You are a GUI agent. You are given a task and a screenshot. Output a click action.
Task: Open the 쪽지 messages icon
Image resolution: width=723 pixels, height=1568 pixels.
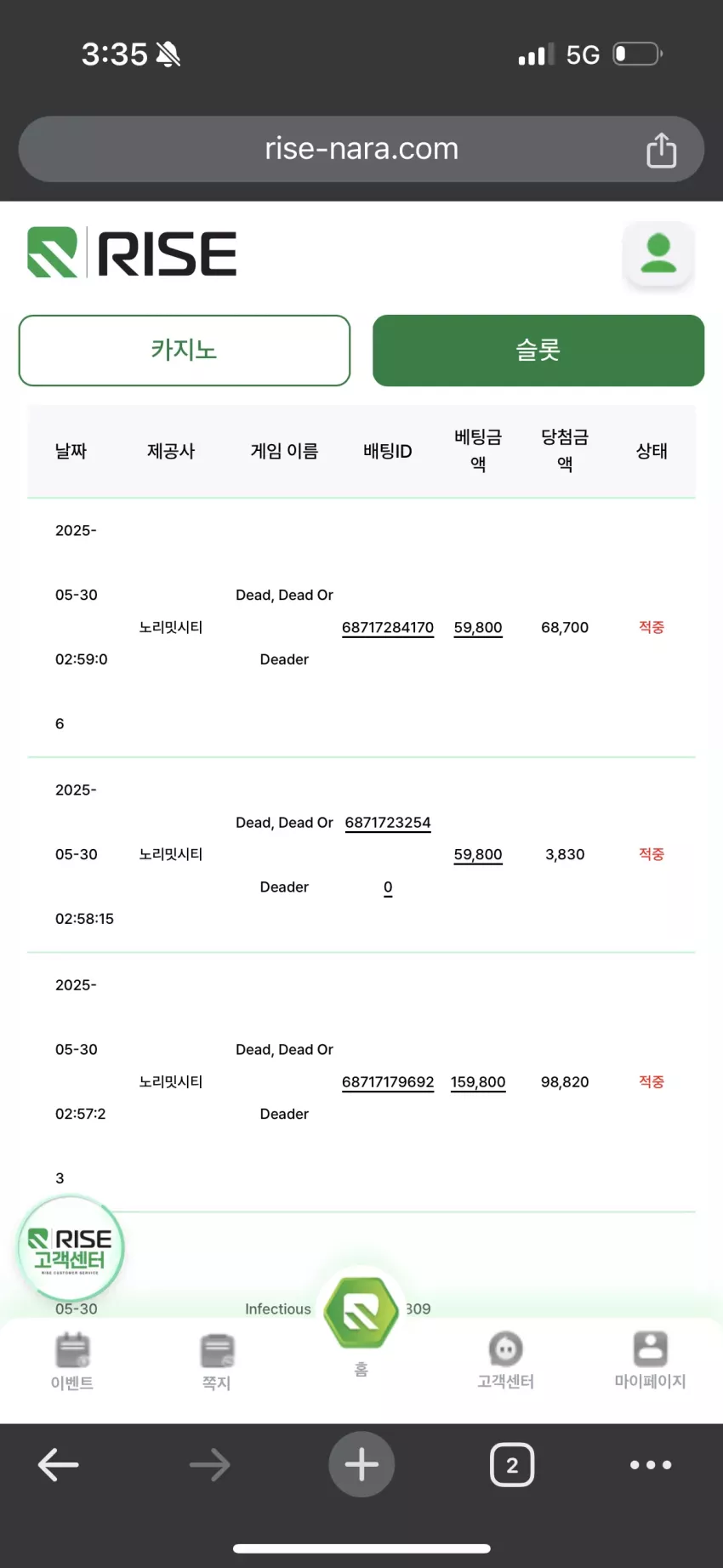[217, 1350]
